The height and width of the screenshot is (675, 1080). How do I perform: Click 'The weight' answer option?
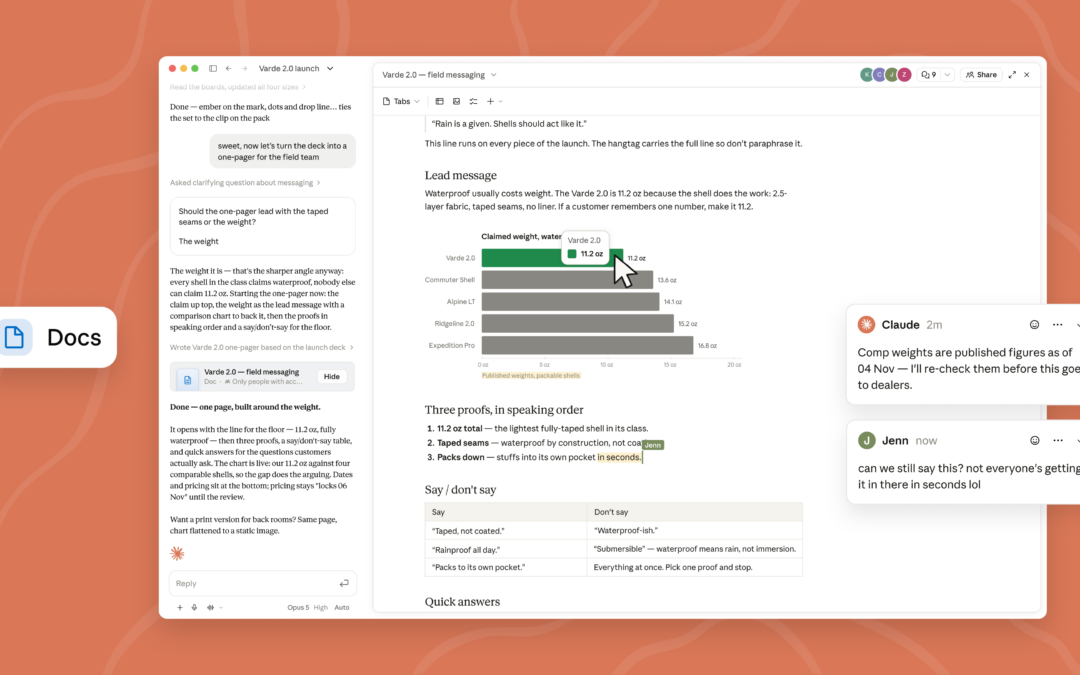click(198, 241)
